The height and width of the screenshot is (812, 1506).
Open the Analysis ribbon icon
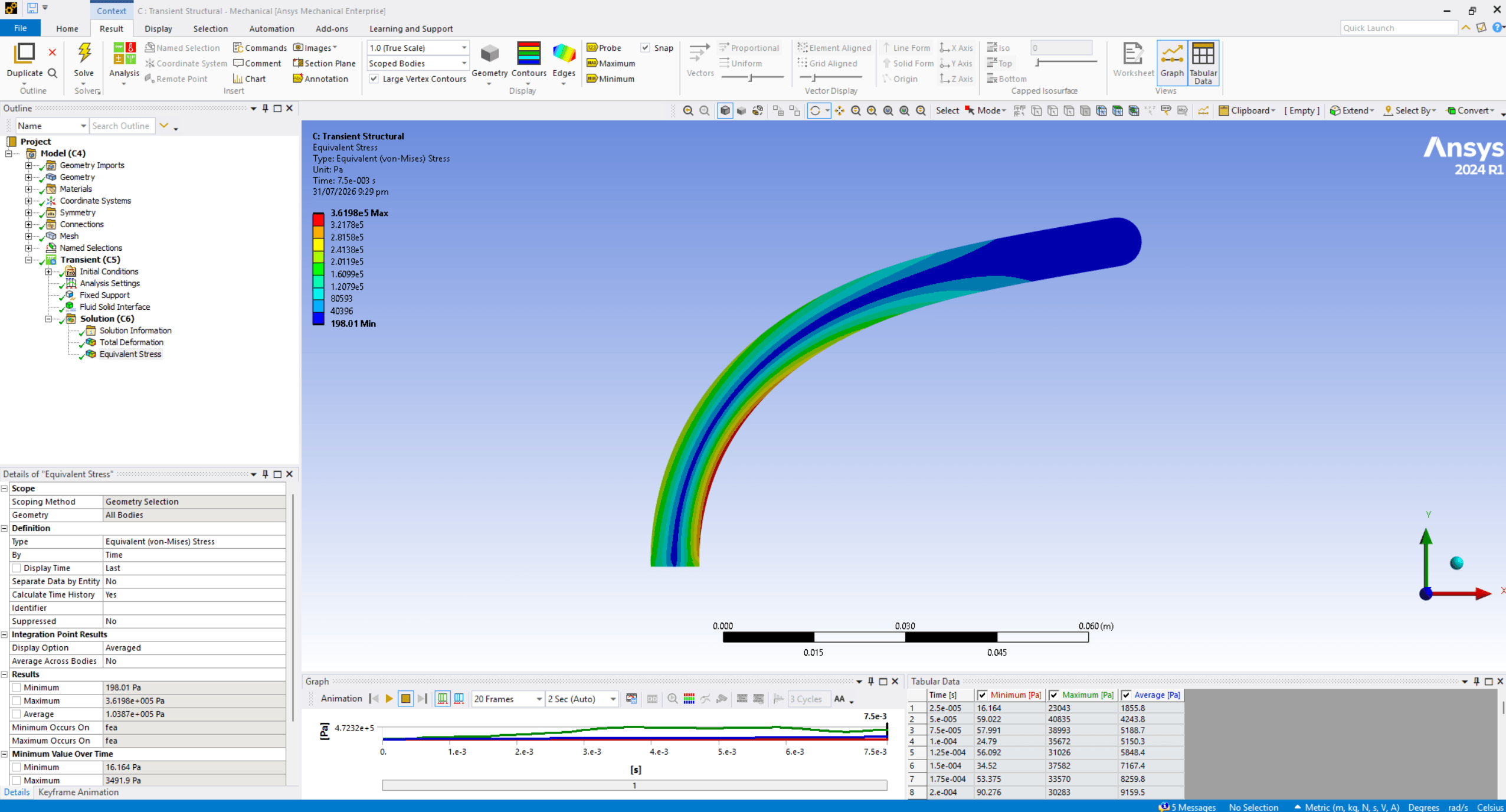[124, 54]
